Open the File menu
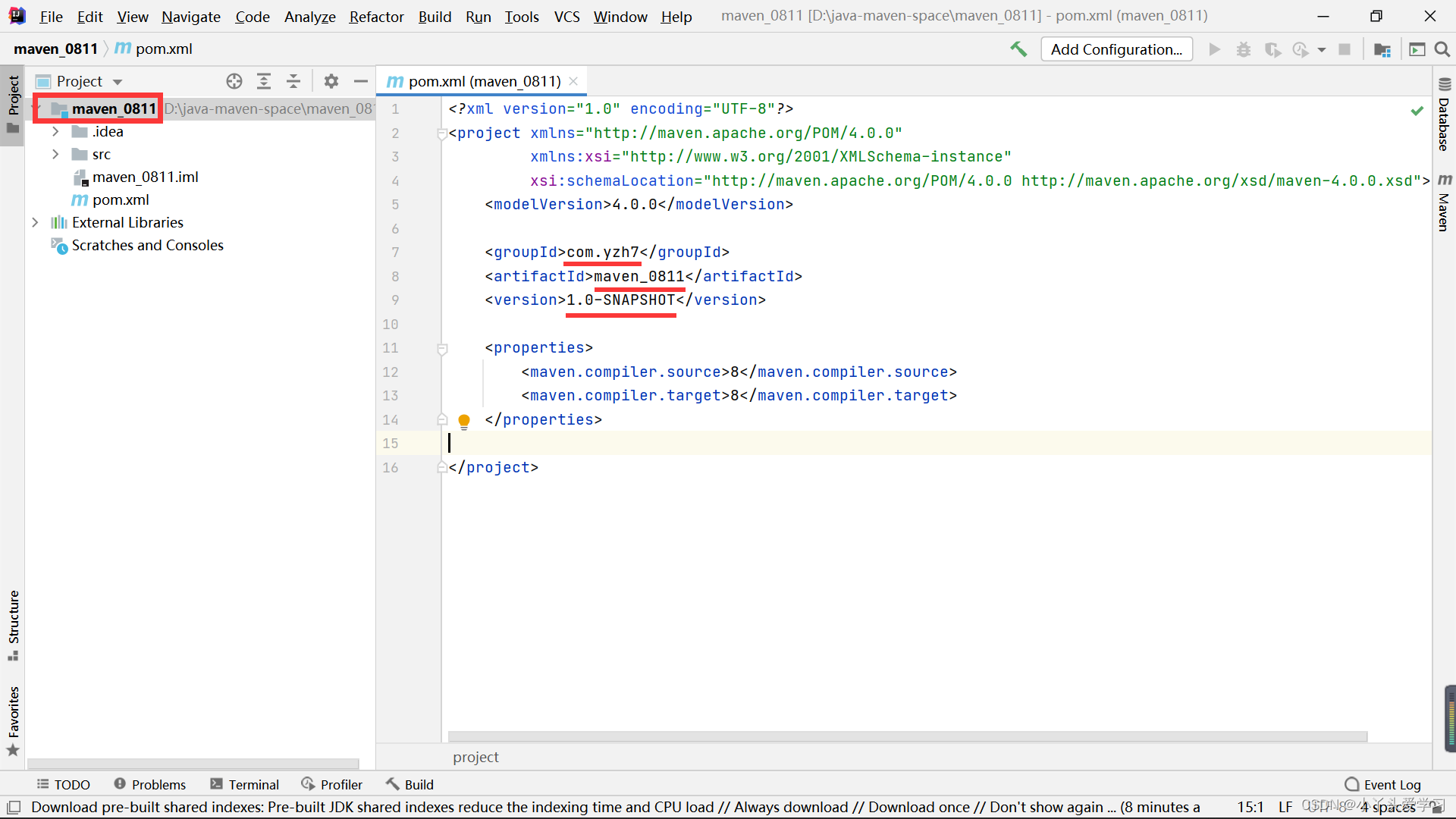Viewport: 1456px width, 819px height. [x=51, y=17]
